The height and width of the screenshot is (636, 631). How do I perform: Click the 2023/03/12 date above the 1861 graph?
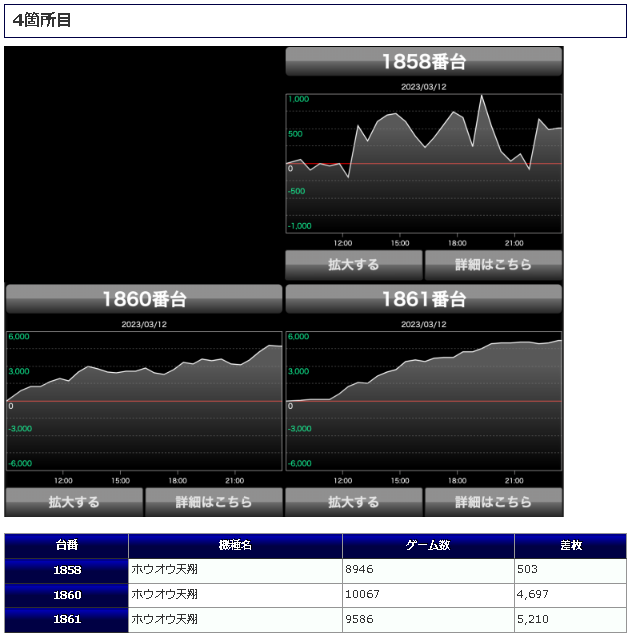tap(424, 324)
